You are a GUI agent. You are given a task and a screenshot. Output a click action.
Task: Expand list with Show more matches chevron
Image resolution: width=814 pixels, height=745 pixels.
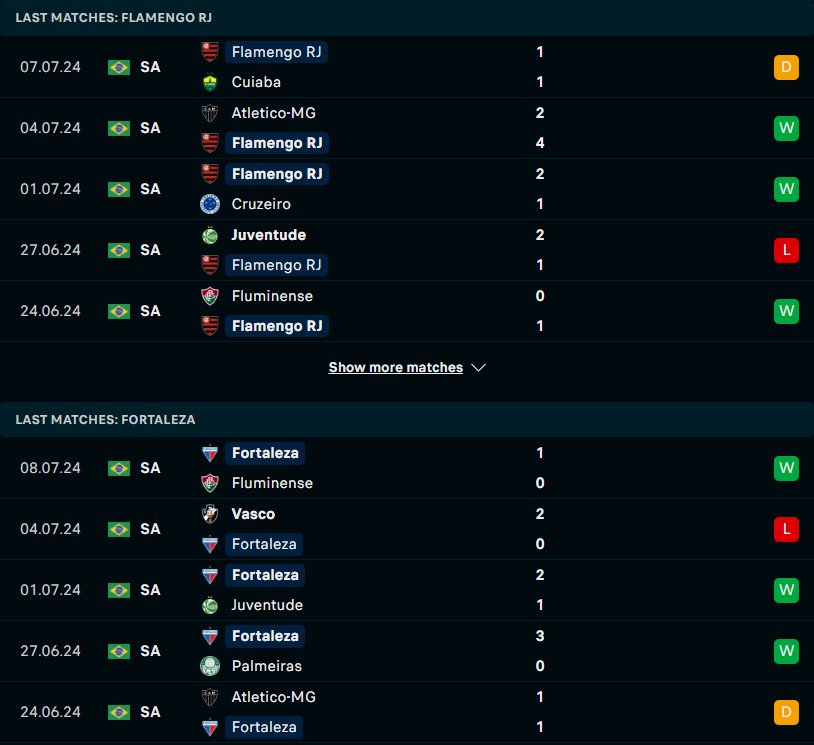point(478,368)
